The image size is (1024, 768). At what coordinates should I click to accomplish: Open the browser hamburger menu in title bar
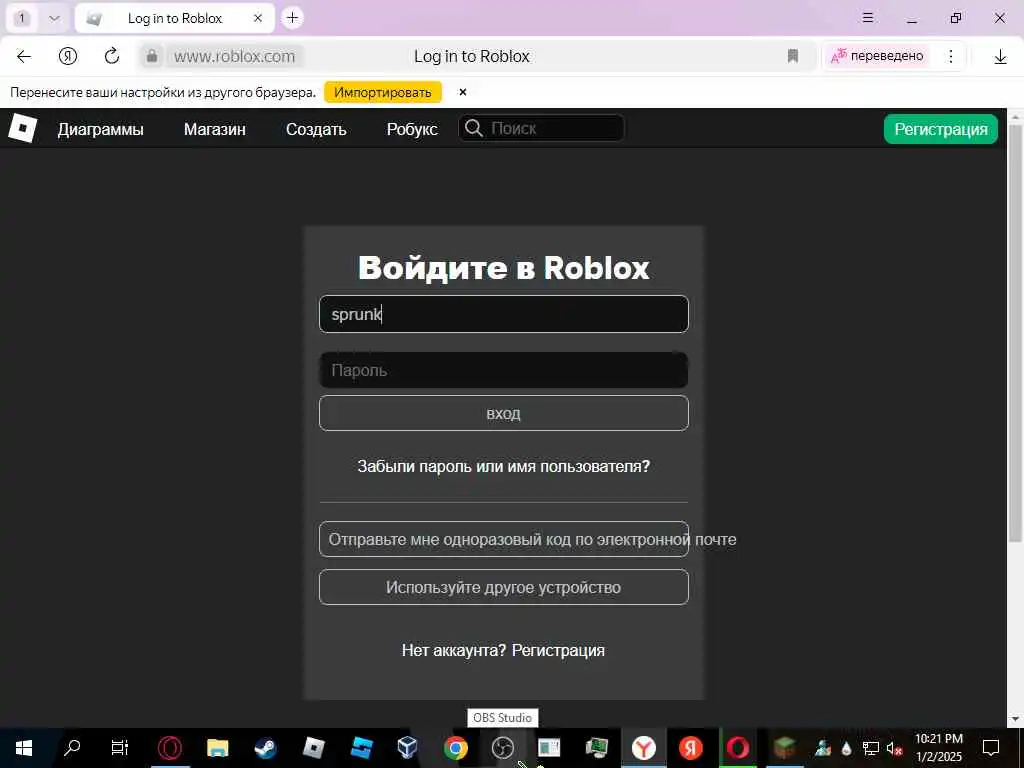tap(867, 18)
